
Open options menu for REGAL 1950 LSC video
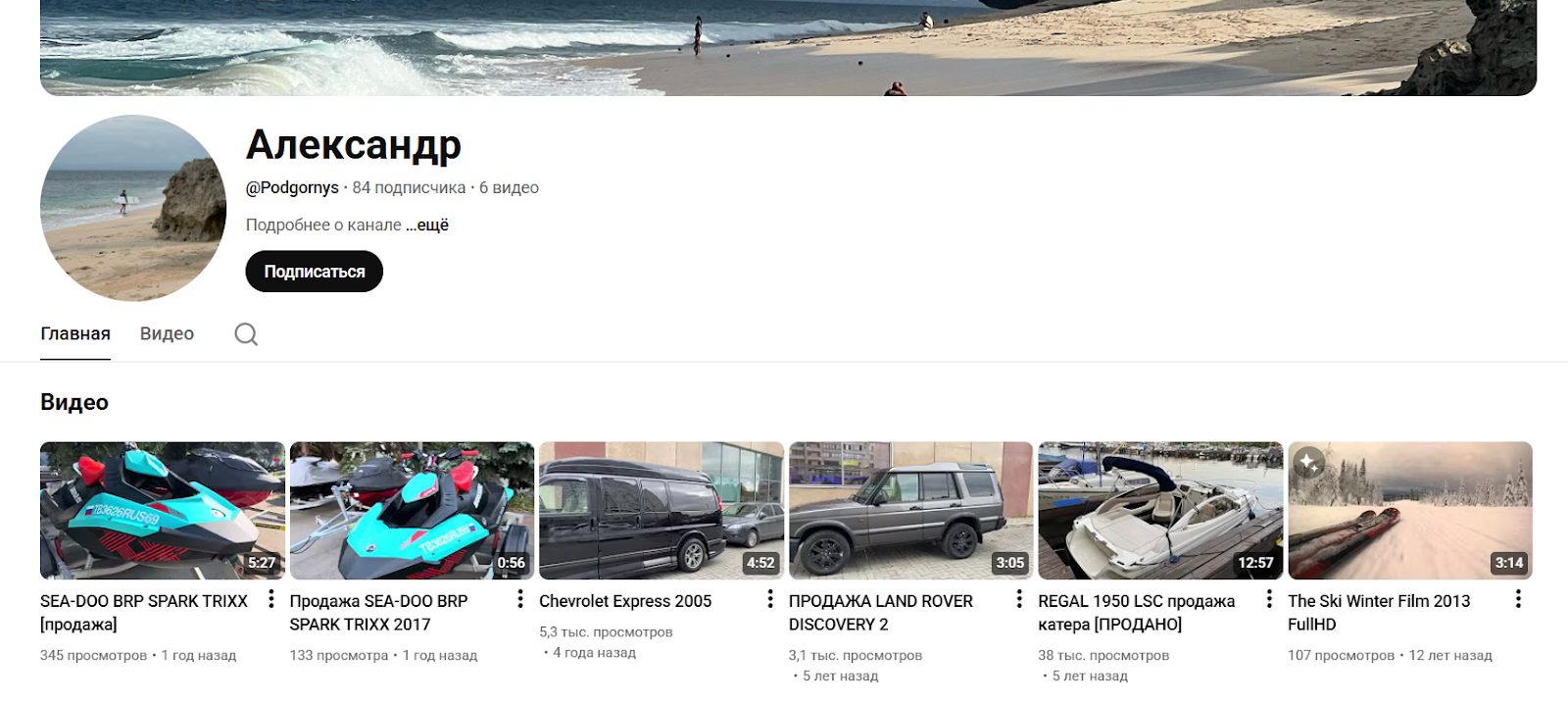pos(1269,599)
